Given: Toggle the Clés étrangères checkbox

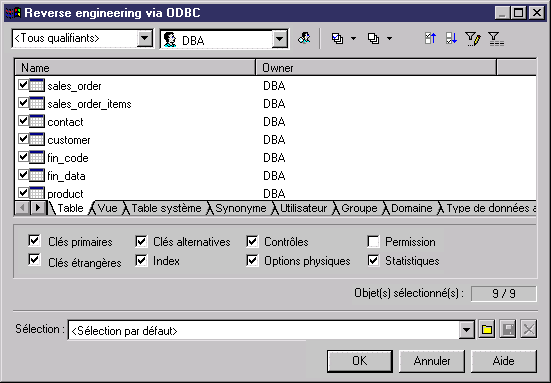Looking at the screenshot, I should [x=34, y=260].
